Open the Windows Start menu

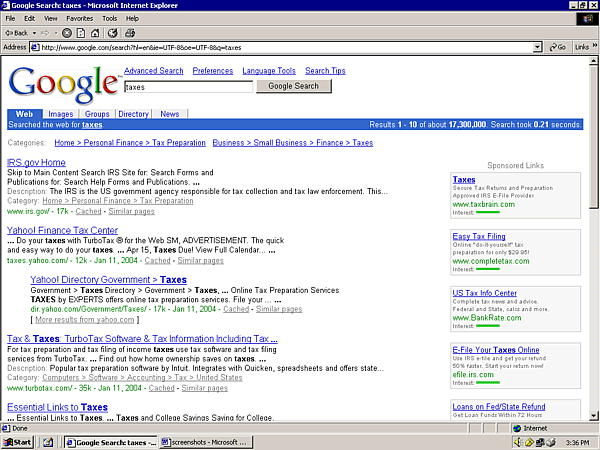(x=18, y=441)
